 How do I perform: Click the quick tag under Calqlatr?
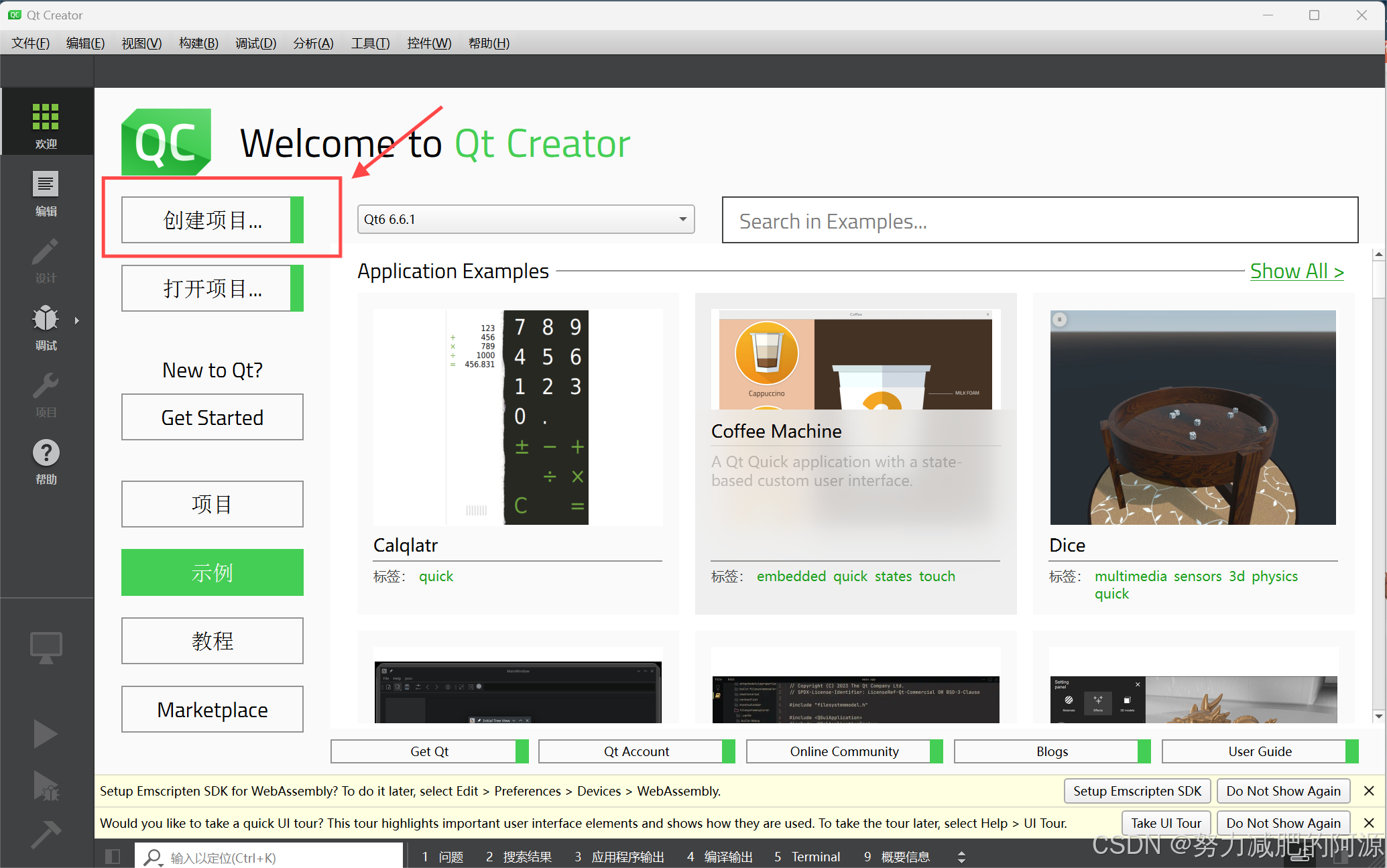pyautogui.click(x=436, y=576)
